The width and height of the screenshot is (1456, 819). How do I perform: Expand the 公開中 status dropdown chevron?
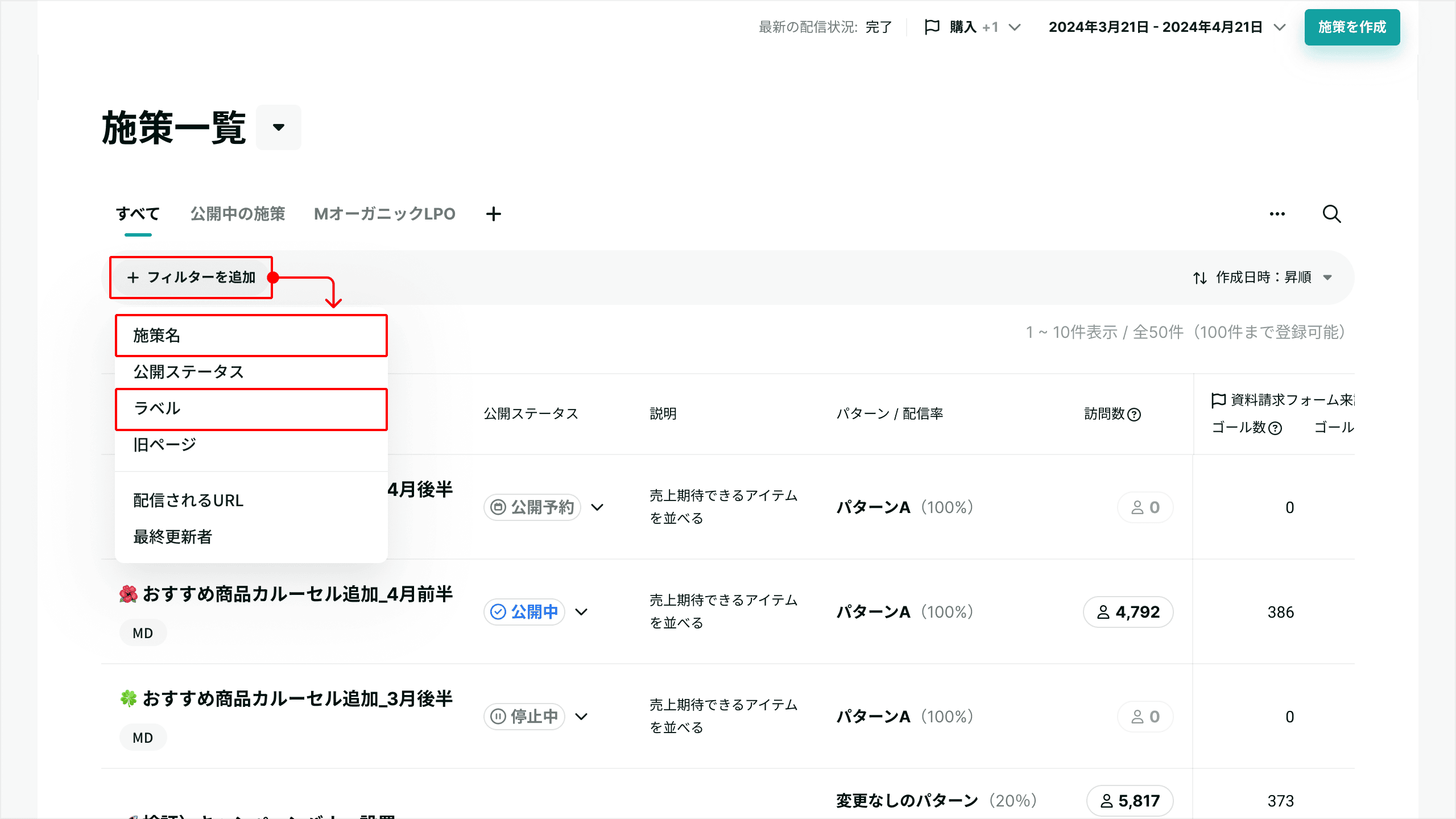click(x=581, y=612)
